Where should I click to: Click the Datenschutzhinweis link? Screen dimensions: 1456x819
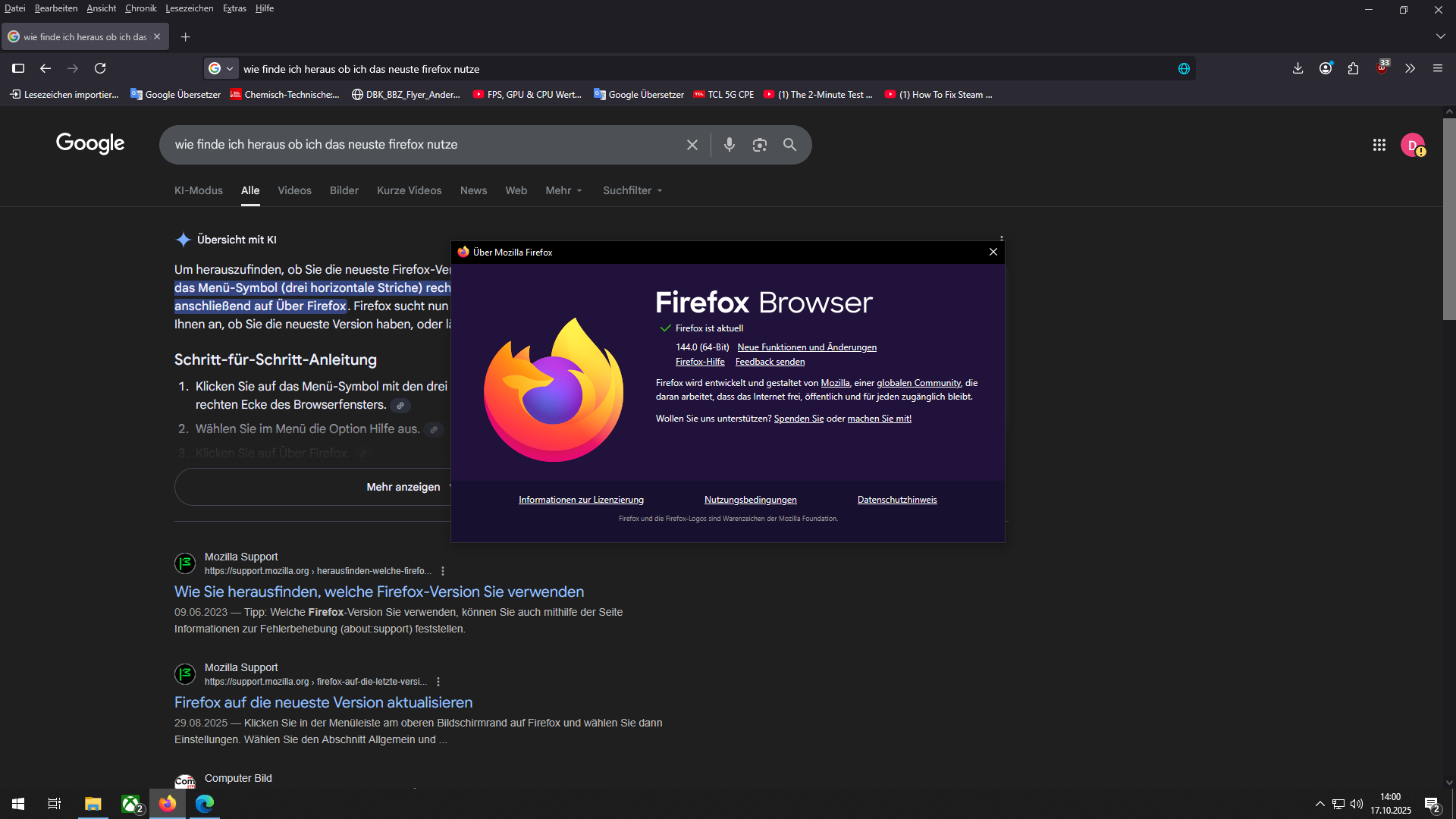pyautogui.click(x=896, y=500)
